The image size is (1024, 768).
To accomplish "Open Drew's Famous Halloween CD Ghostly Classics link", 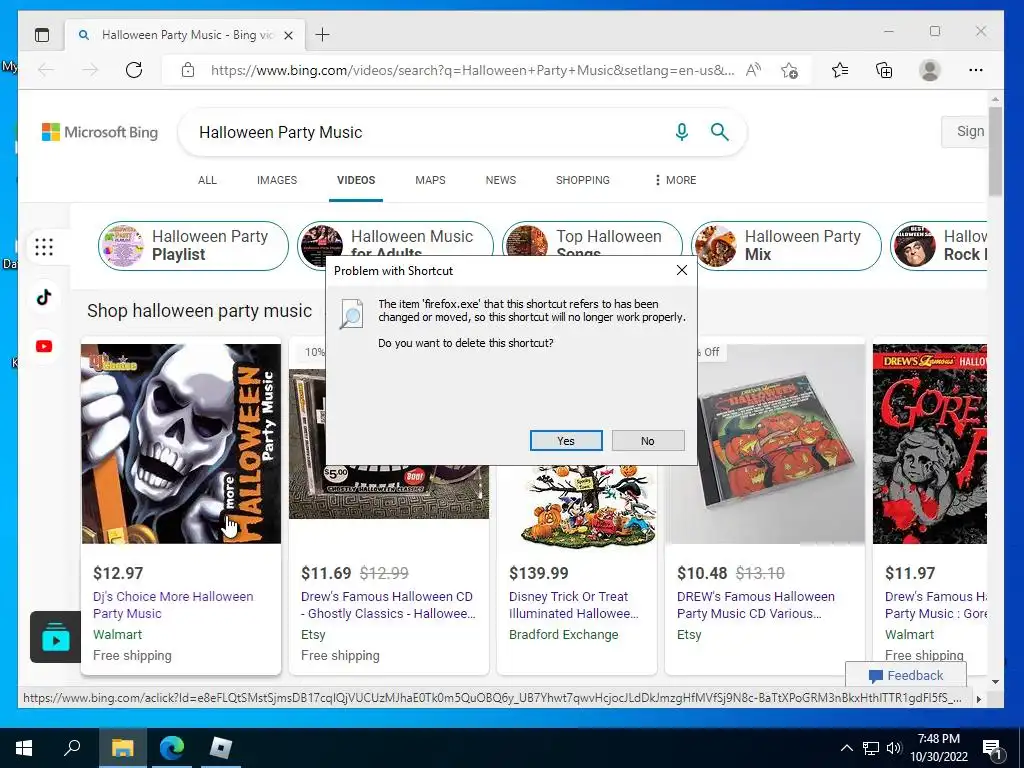I will [x=388, y=605].
